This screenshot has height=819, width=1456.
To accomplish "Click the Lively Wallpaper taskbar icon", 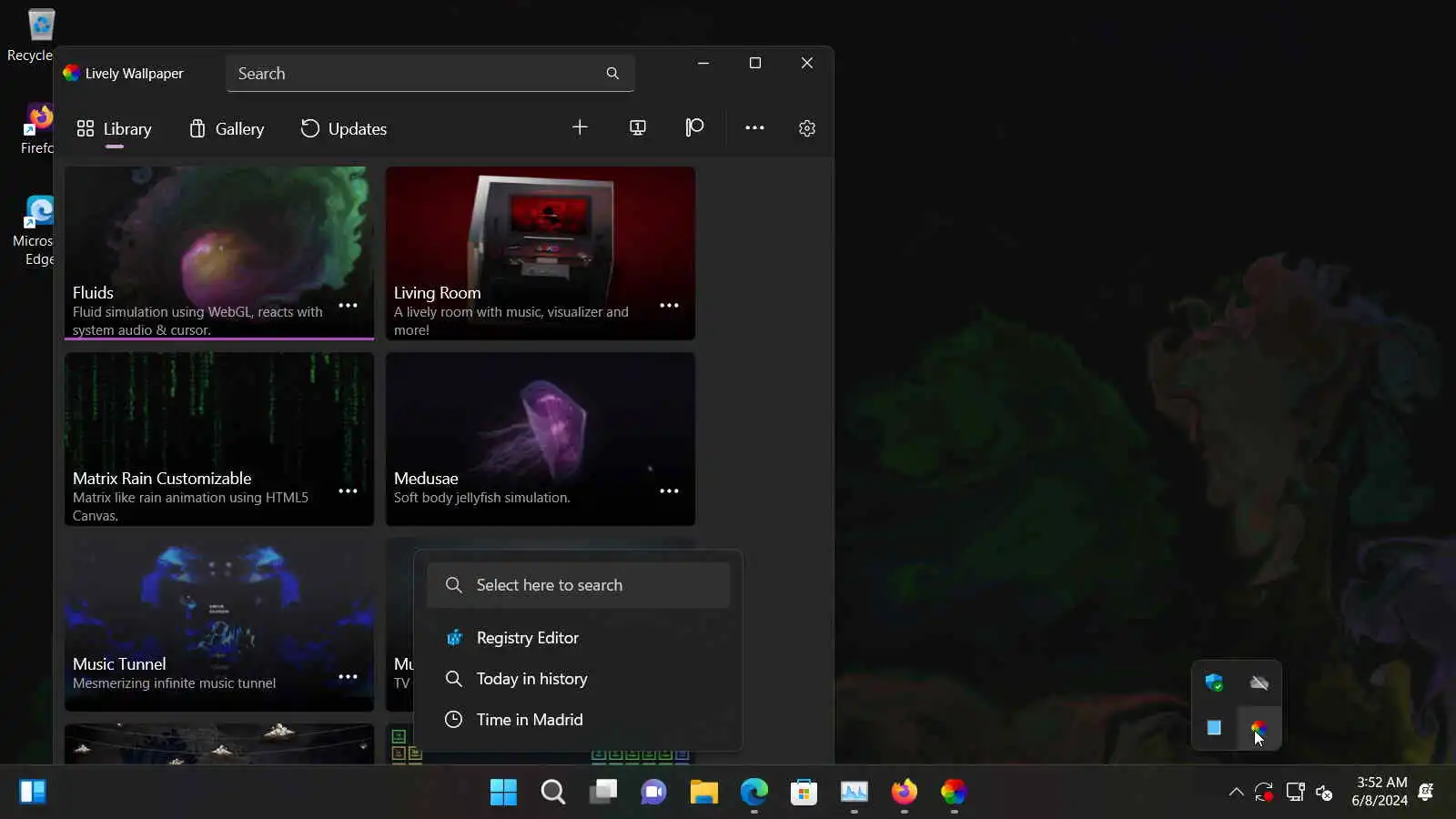I will (x=954, y=792).
